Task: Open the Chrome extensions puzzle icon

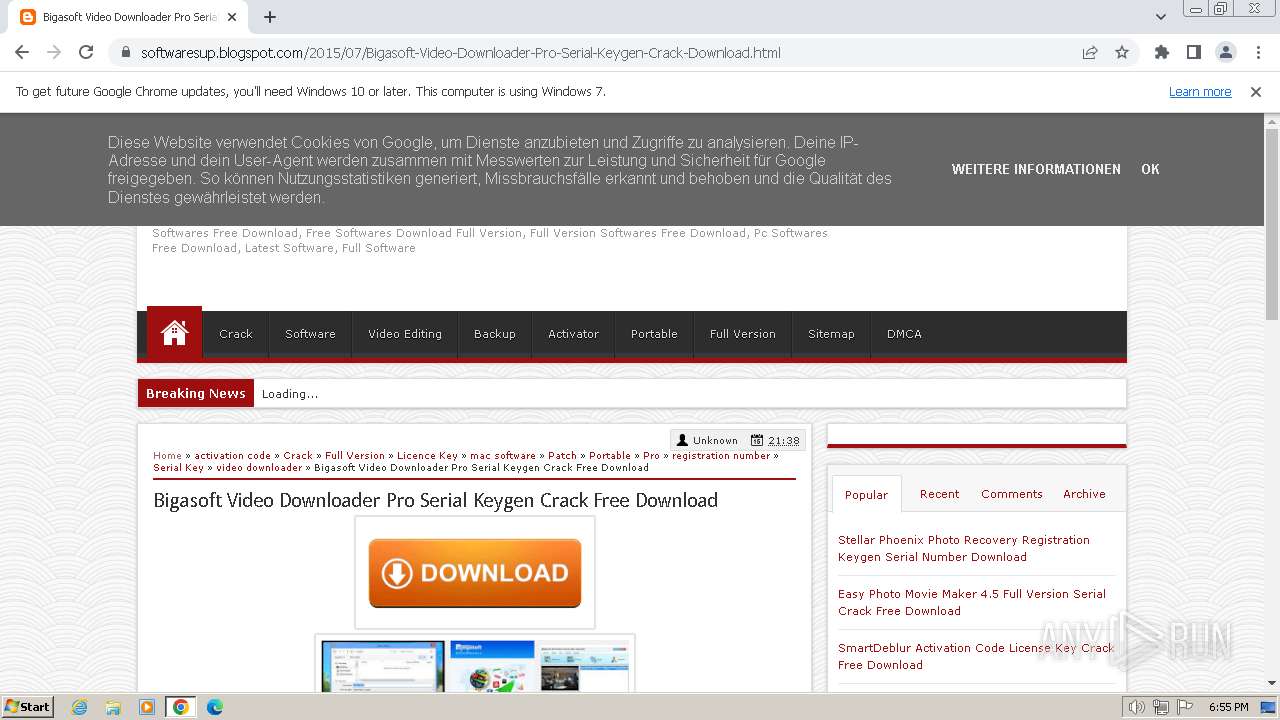Action: 1161,53
